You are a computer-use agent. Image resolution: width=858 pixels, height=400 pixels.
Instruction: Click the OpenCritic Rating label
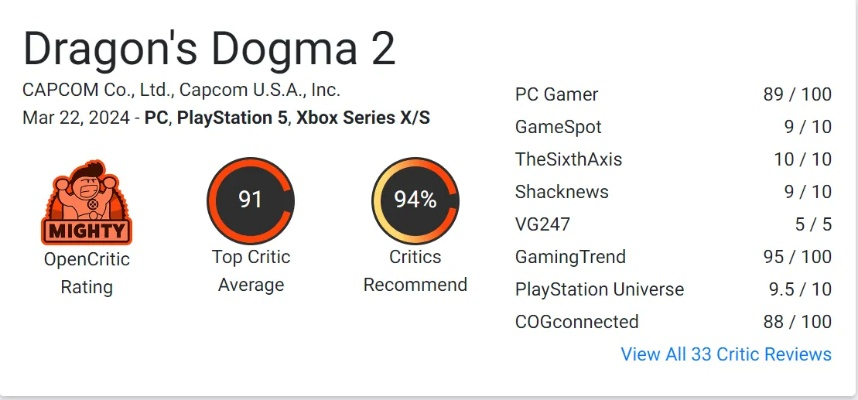coord(86,273)
